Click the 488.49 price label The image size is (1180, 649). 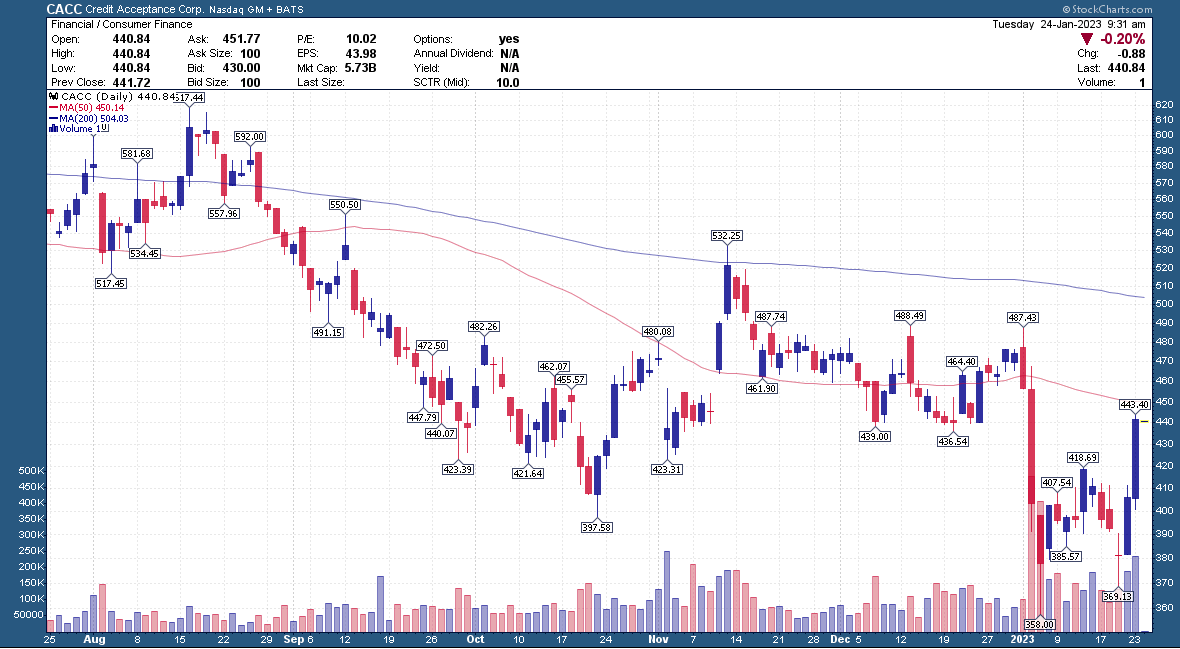click(910, 315)
